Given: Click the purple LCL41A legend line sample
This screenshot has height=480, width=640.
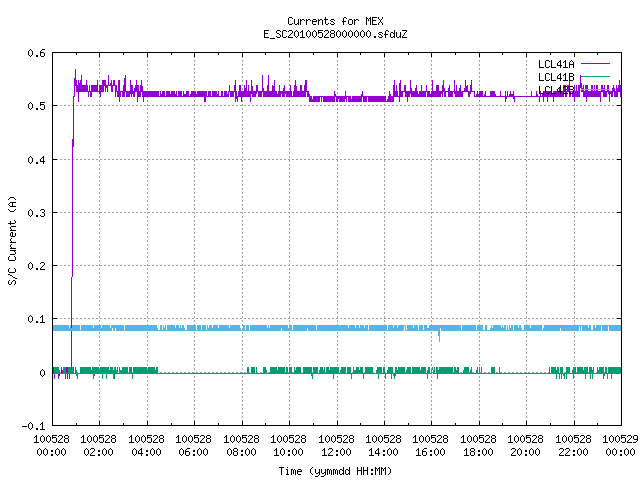Looking at the screenshot, I should click(595, 64).
